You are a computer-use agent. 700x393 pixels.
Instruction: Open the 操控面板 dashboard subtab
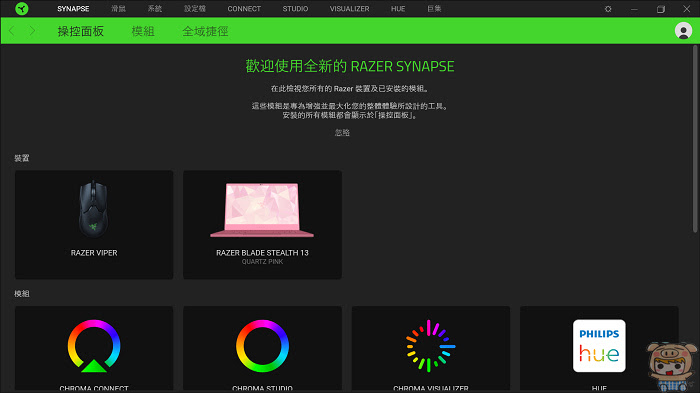click(x=81, y=31)
